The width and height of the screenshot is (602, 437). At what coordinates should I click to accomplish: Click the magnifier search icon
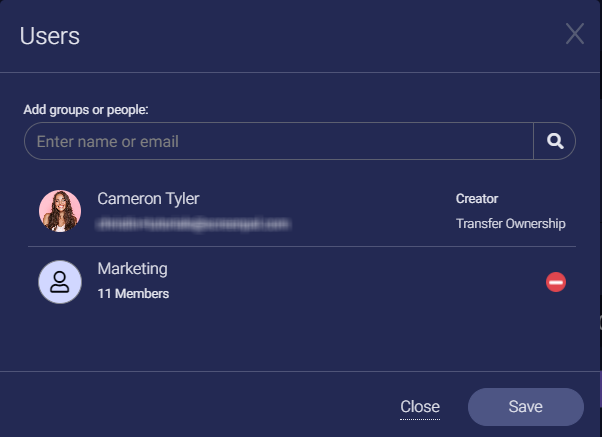555,141
